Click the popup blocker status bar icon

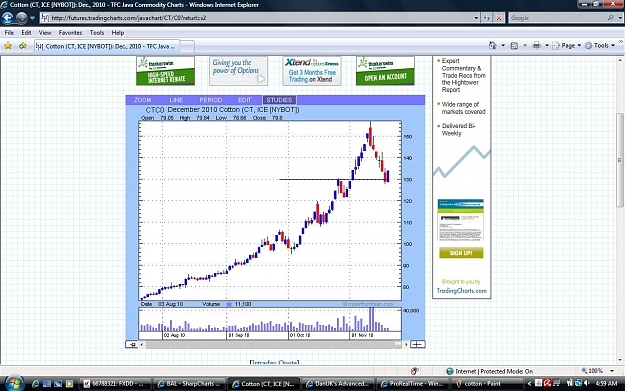pos(415,371)
